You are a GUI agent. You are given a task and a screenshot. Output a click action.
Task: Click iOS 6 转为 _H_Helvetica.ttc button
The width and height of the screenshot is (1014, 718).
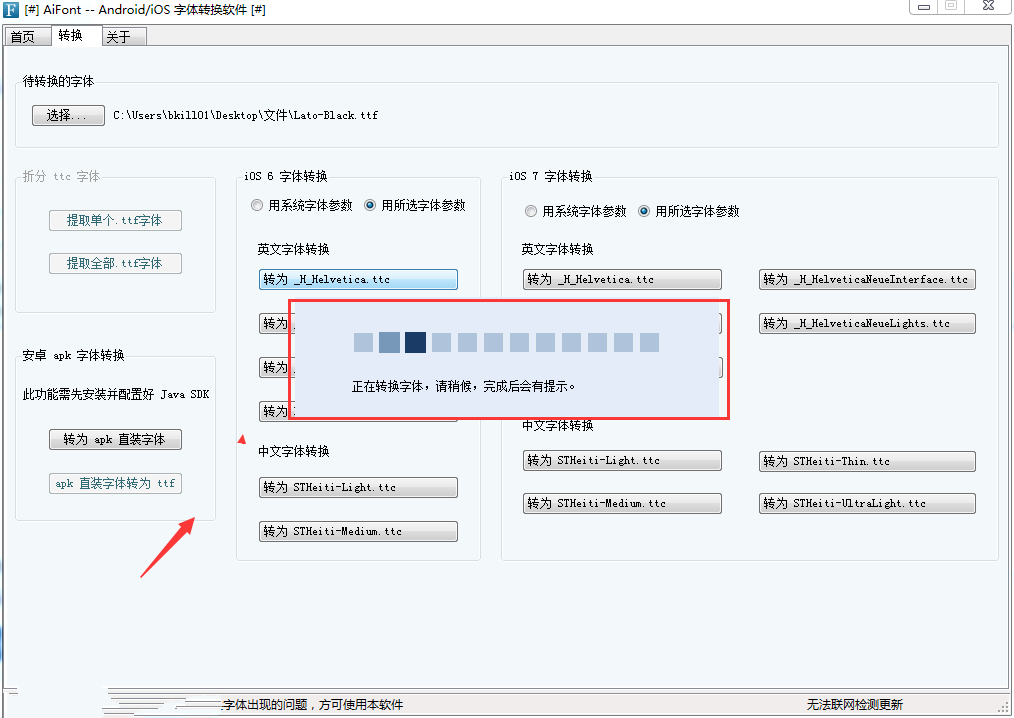pos(358,279)
